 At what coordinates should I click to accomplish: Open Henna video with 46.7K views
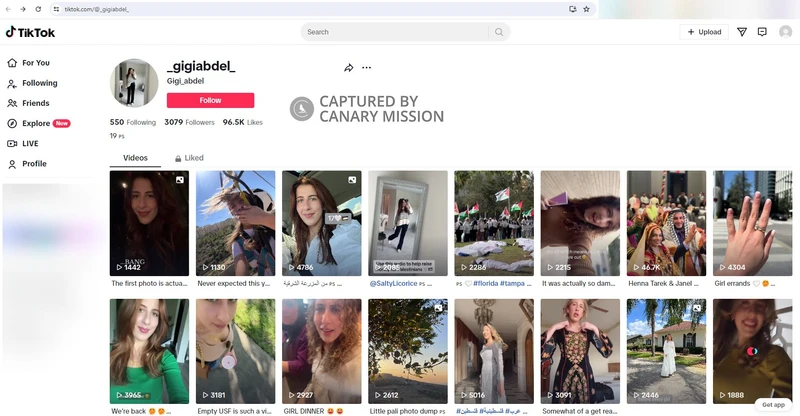(666, 223)
